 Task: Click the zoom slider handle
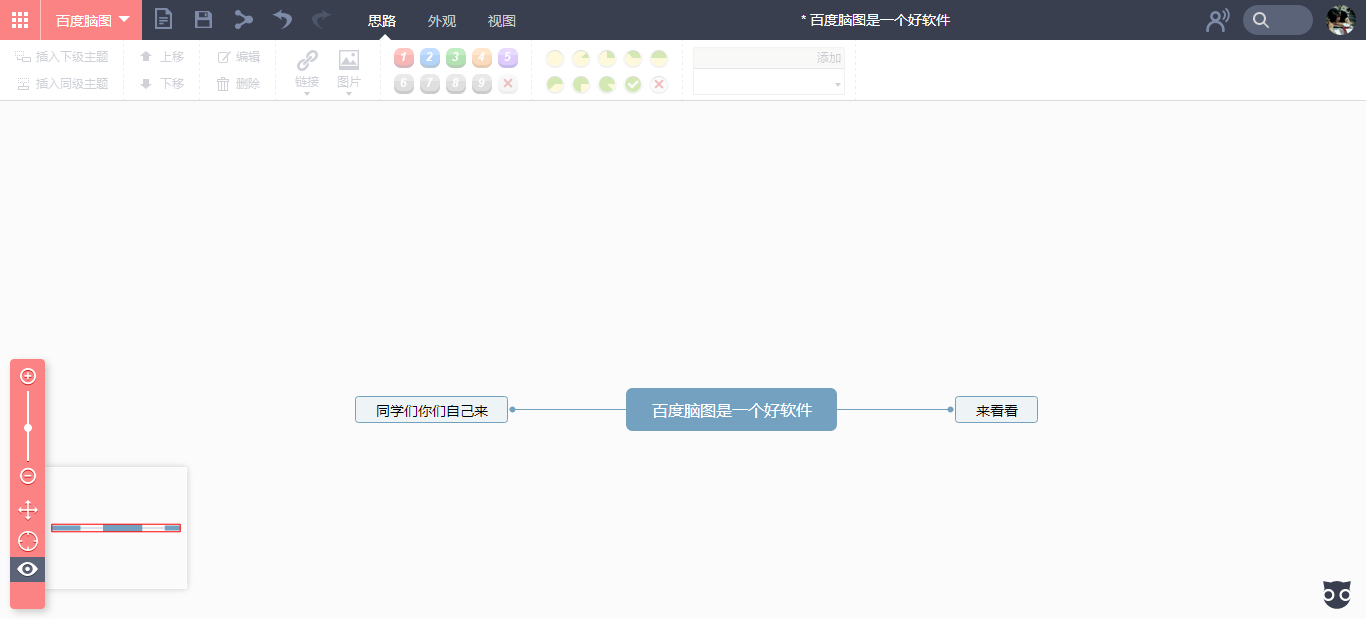click(28, 428)
